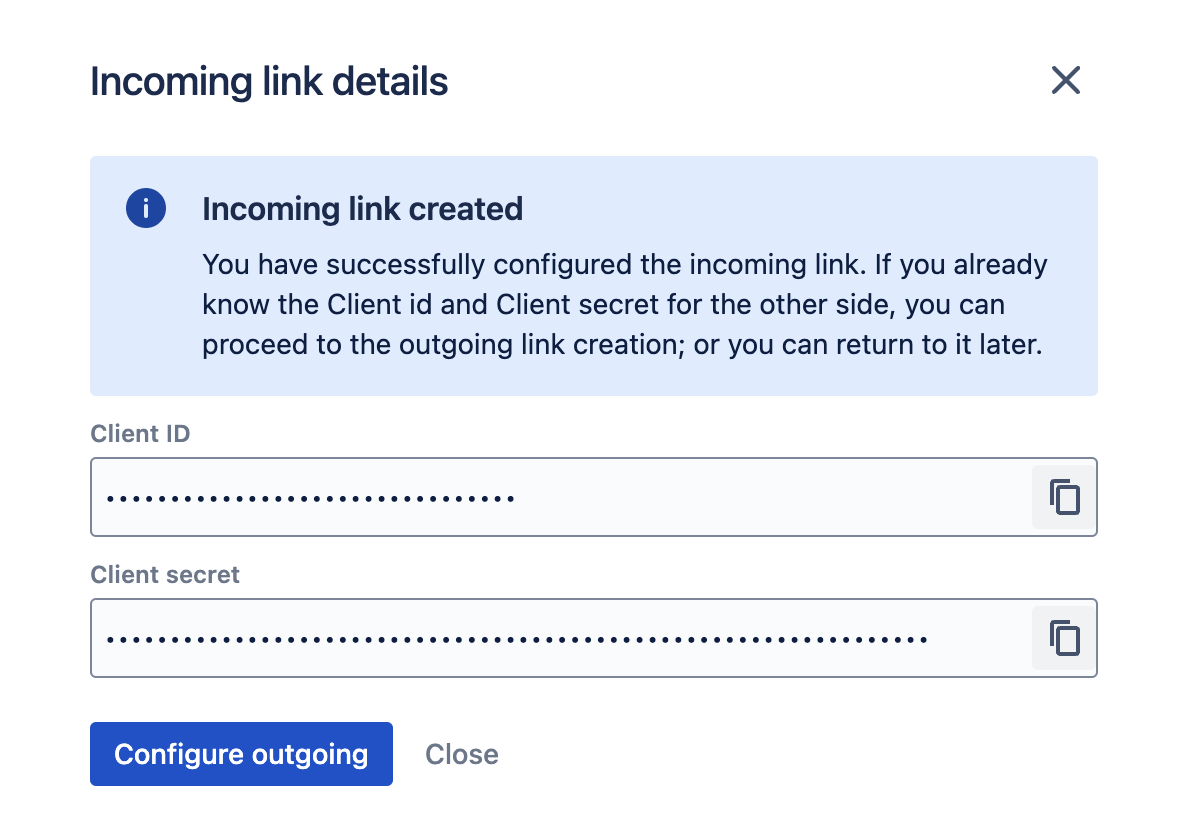Viewport: 1188px width, 834px height.
Task: Copy the Client ID to clipboard
Action: coord(1064,497)
